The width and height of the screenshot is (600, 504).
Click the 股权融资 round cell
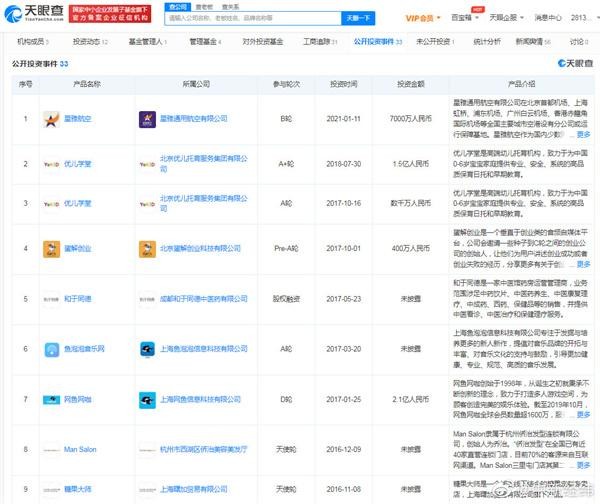pos(286,299)
